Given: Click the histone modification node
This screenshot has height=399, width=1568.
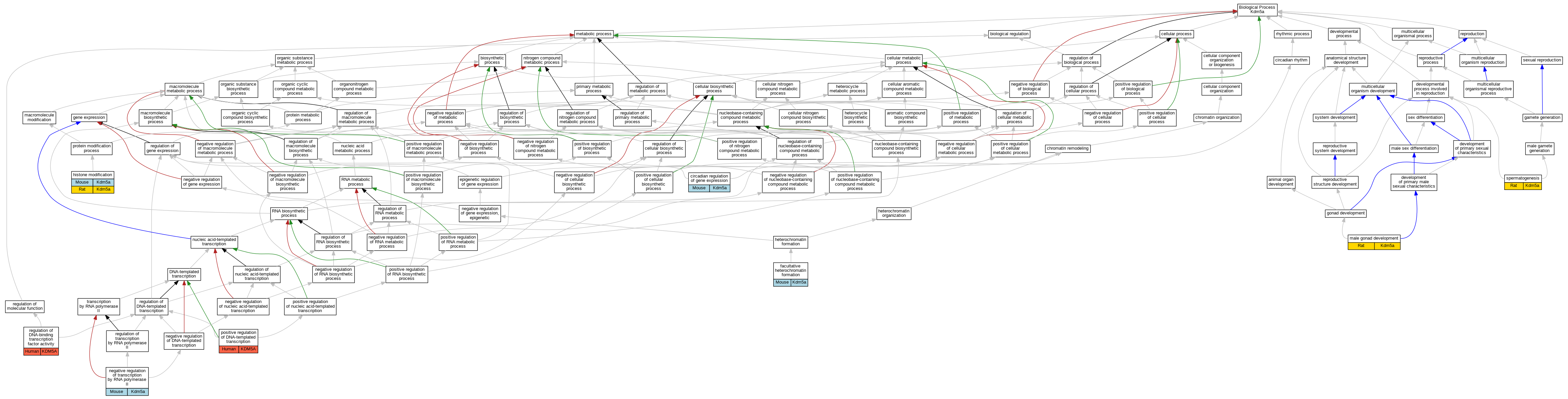Looking at the screenshot, I should (x=93, y=175).
